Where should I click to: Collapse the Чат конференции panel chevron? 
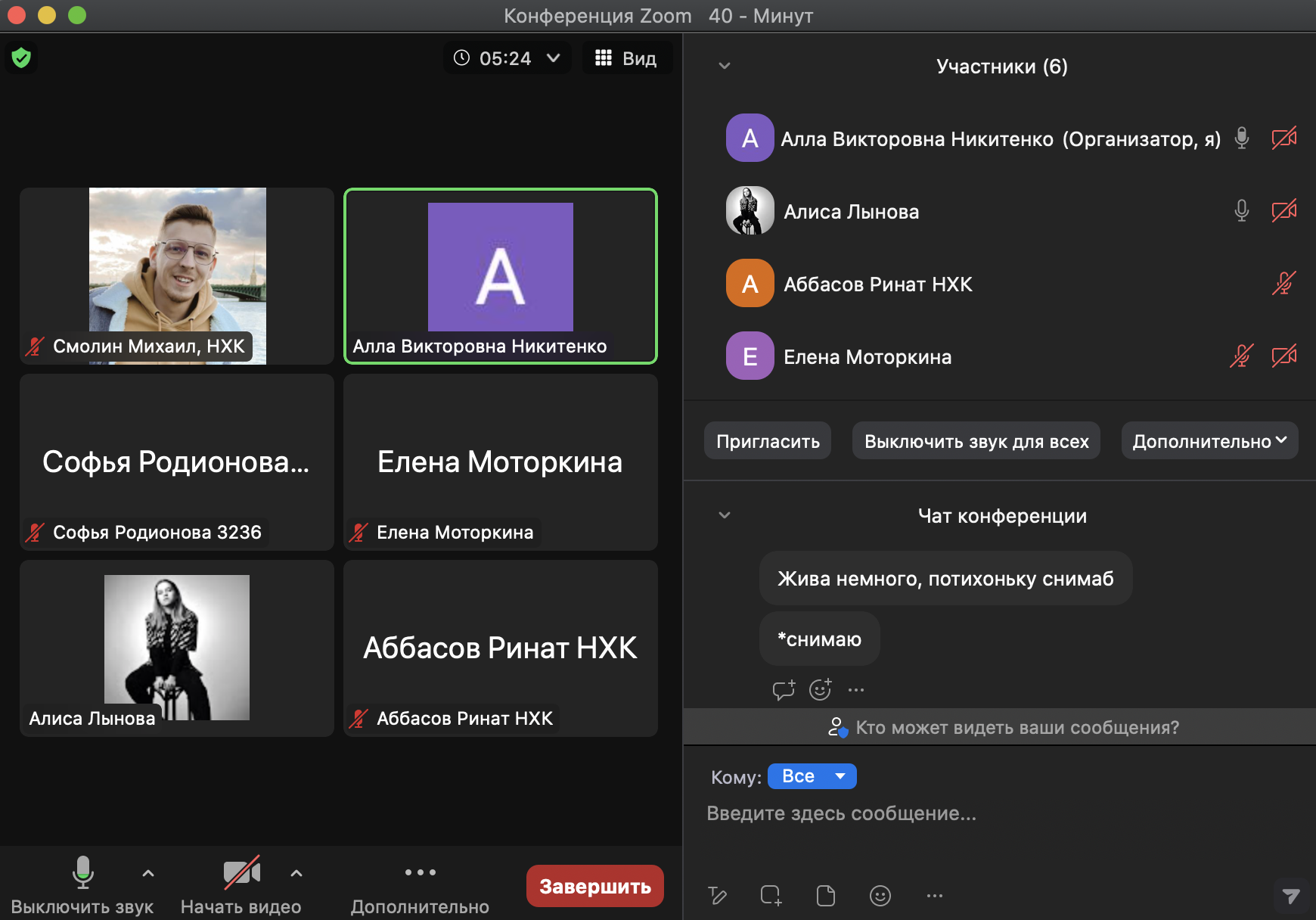pos(724,515)
